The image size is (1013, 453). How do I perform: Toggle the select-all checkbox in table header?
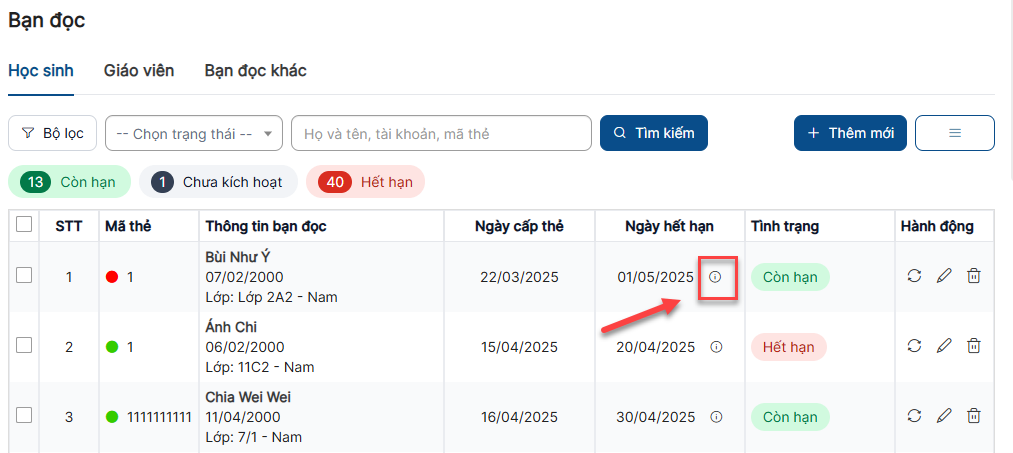coord(24,225)
